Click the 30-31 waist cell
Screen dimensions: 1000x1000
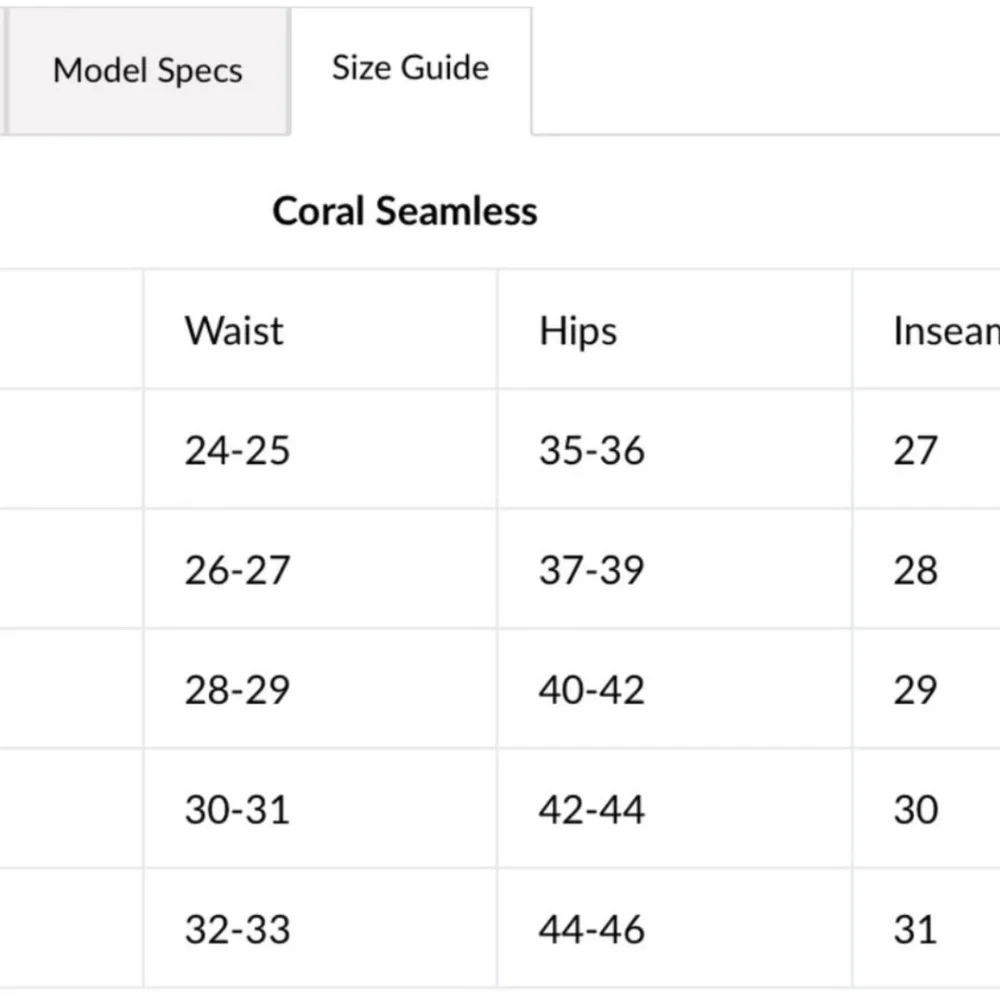(x=237, y=809)
